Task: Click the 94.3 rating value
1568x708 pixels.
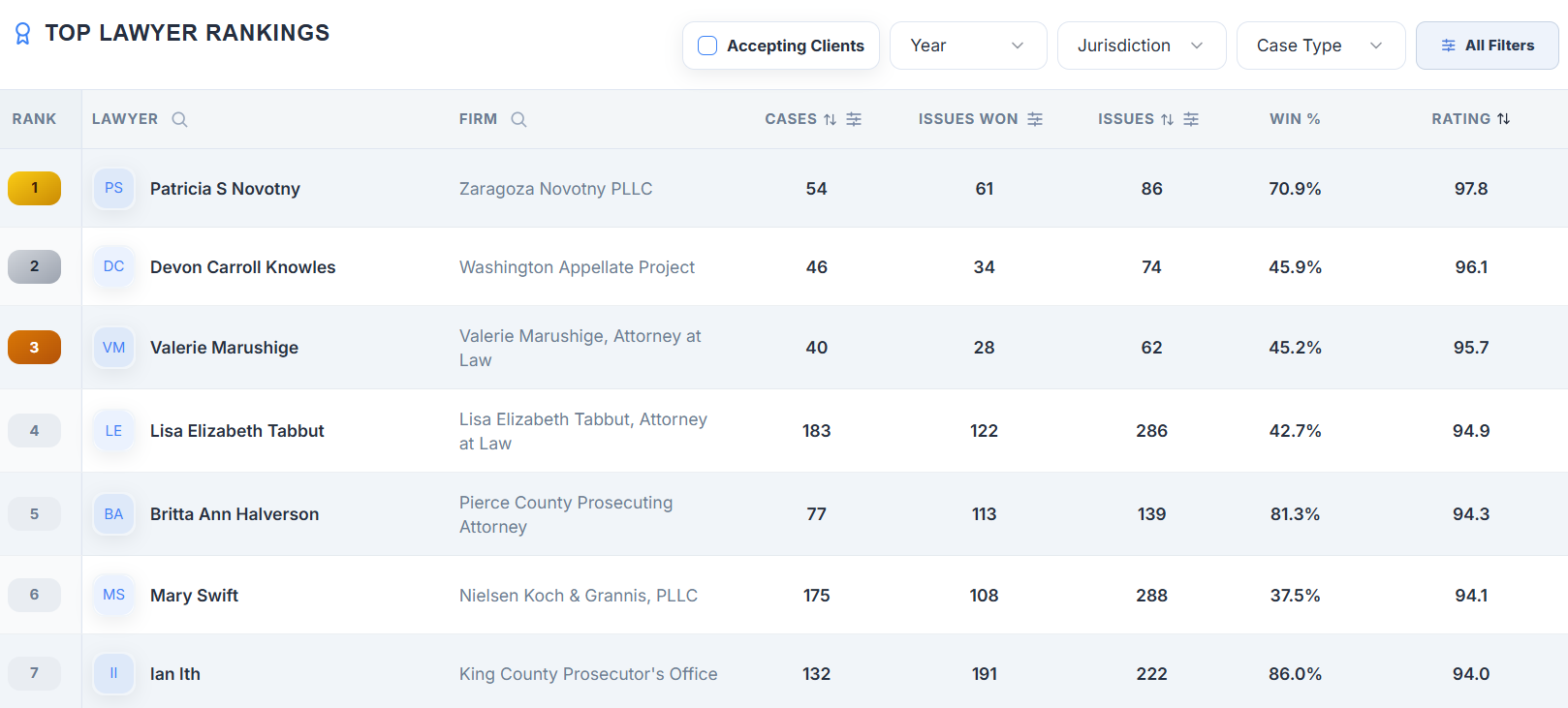Action: click(1470, 514)
